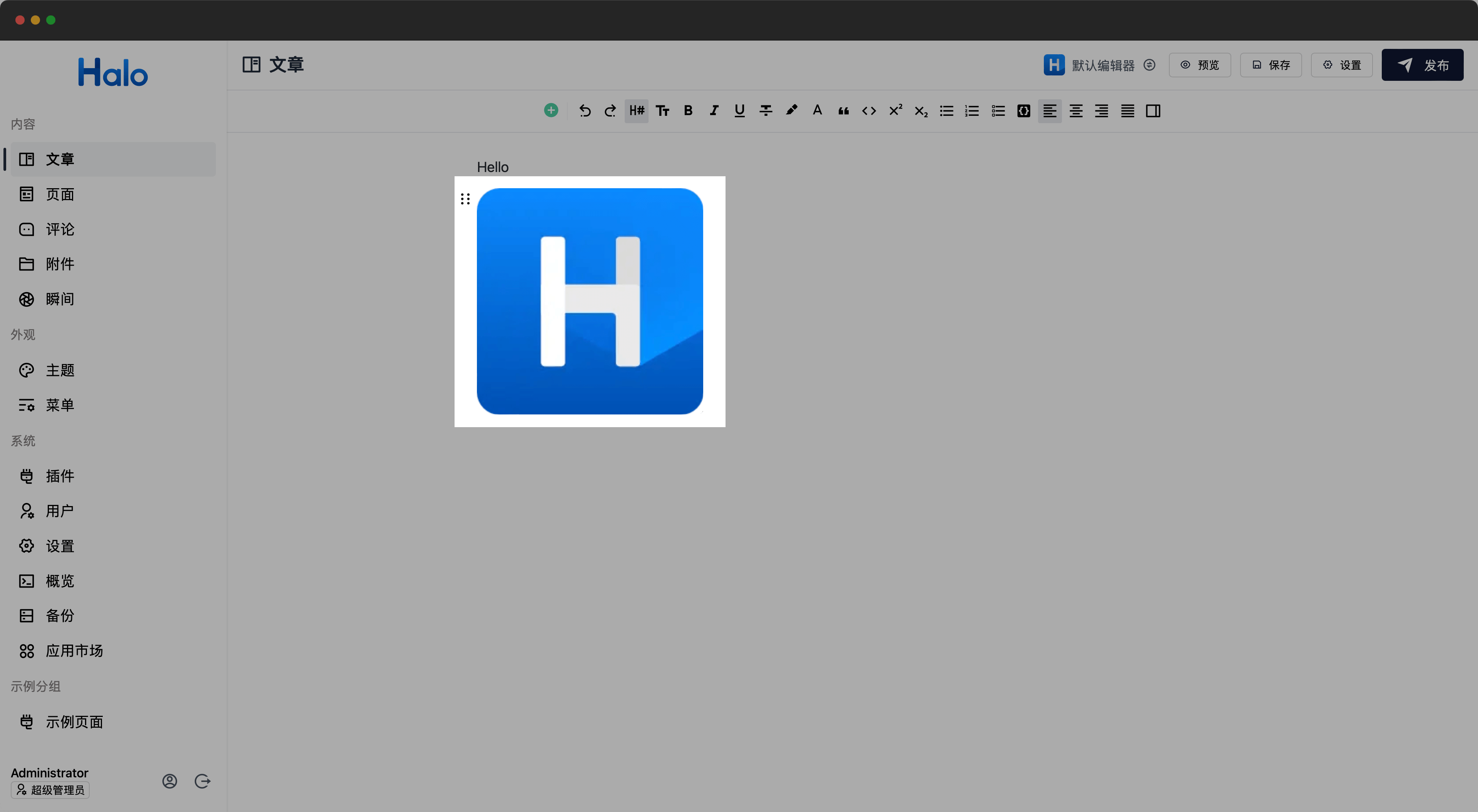
Task: Click the 发布 publish button
Action: [1422, 65]
